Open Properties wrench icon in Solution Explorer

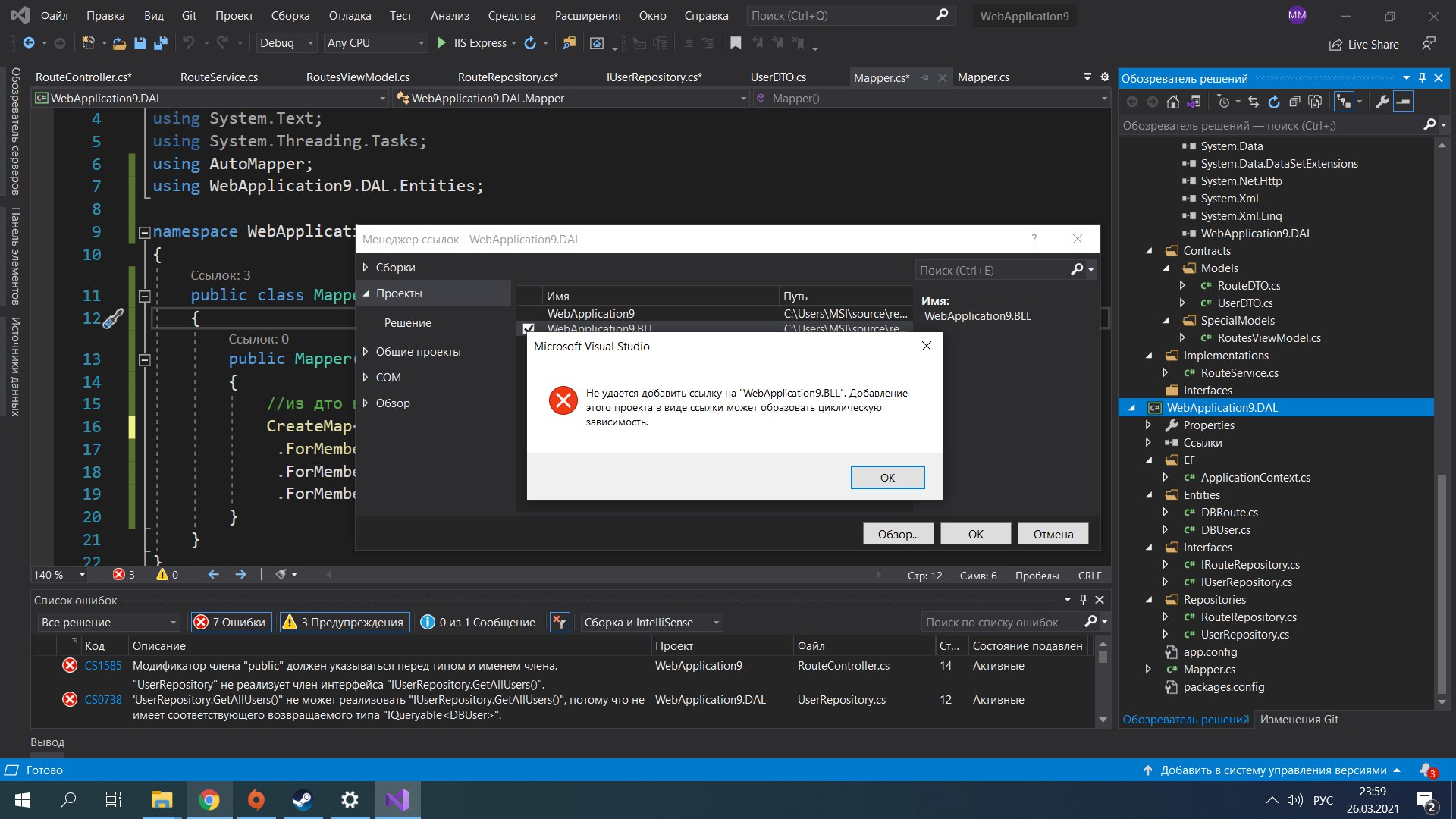coord(1382,102)
